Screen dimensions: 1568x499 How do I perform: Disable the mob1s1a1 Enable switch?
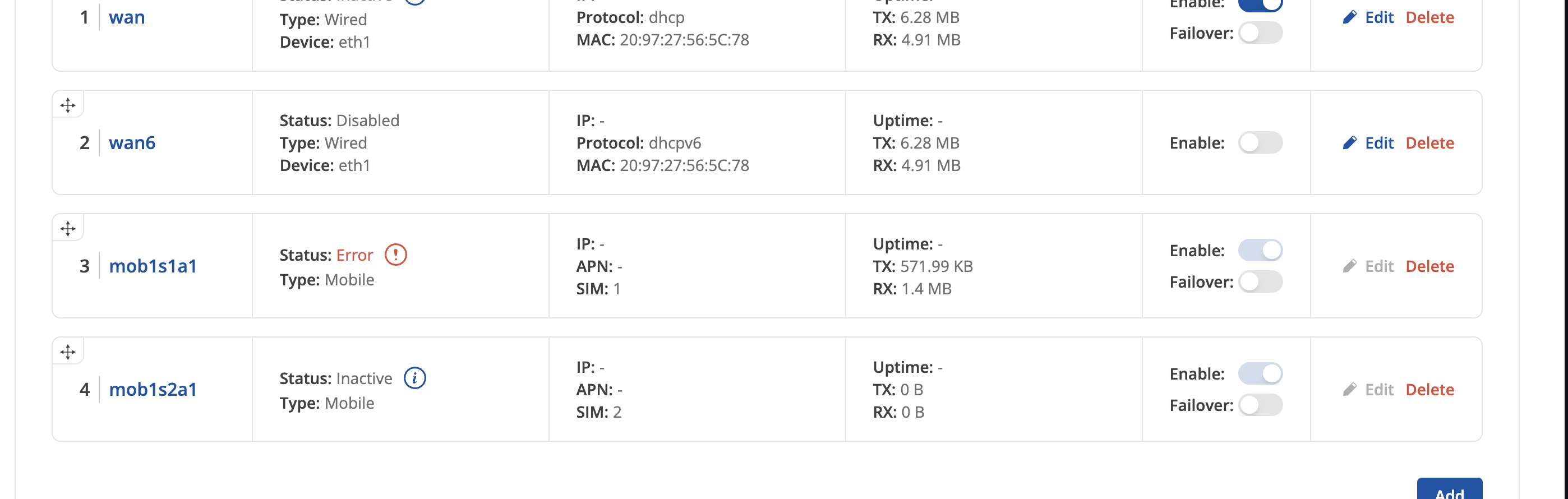point(1260,250)
